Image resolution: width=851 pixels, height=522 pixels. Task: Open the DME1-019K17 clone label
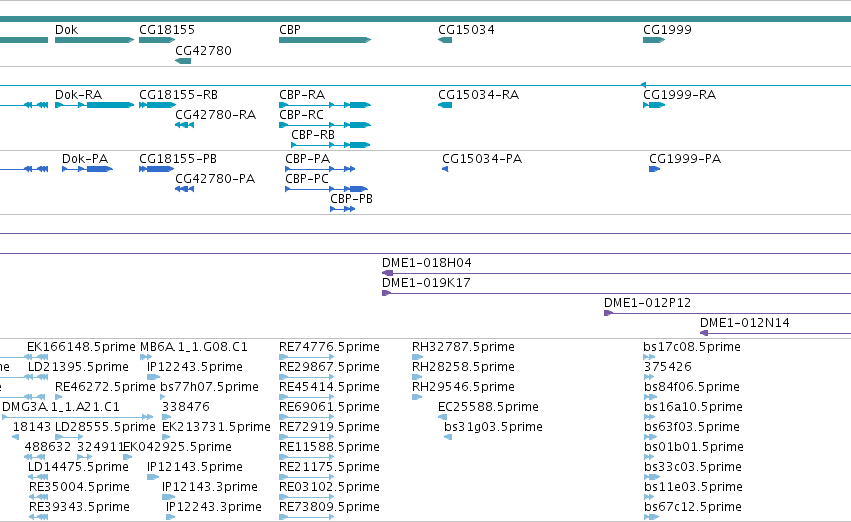(426, 283)
